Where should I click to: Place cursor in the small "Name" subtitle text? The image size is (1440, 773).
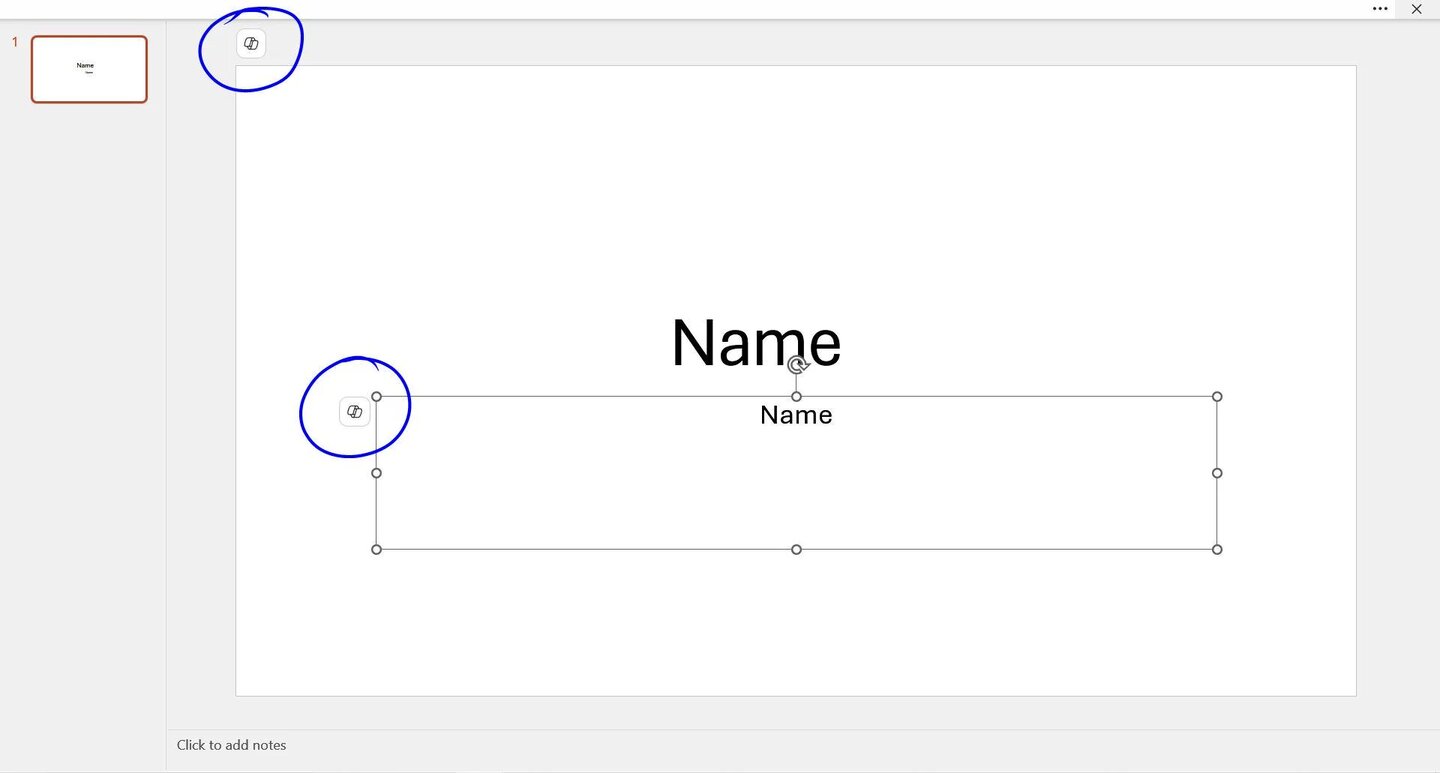point(796,415)
